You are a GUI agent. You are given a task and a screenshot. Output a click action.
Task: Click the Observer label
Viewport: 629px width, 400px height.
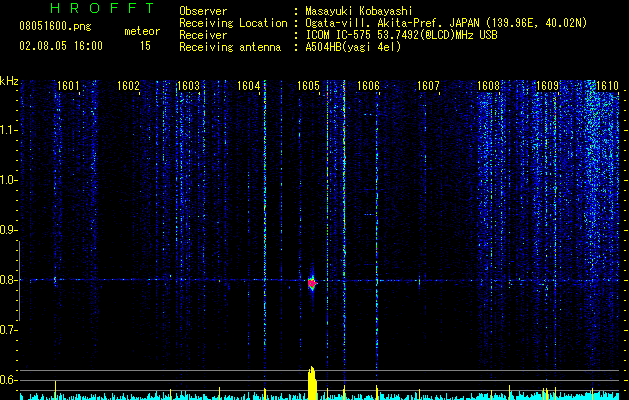pyautogui.click(x=203, y=11)
